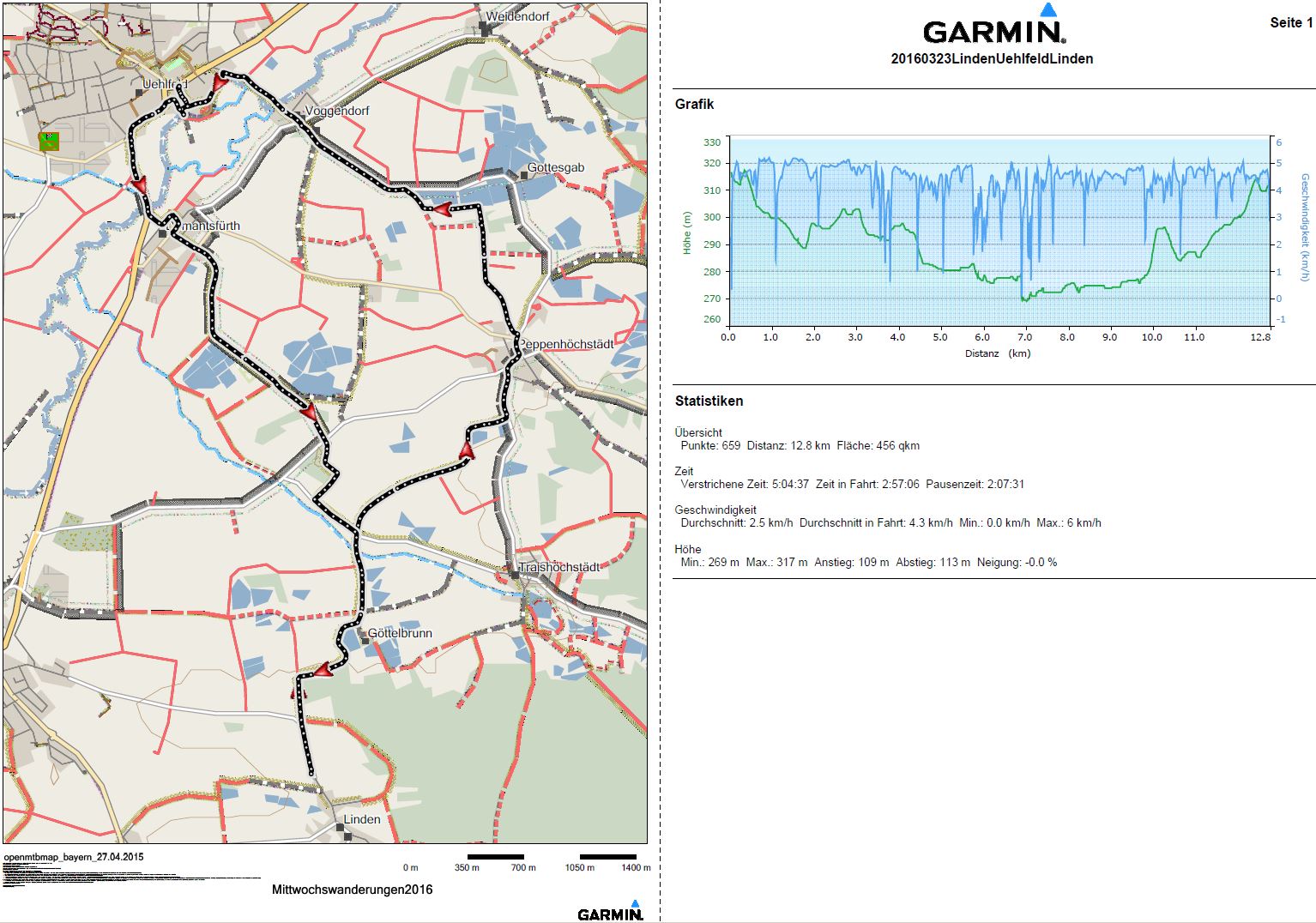Image resolution: width=1316 pixels, height=923 pixels.
Task: Click the Geschwindigkeit (km/h) axis label
Action: pyautogui.click(x=1305, y=227)
